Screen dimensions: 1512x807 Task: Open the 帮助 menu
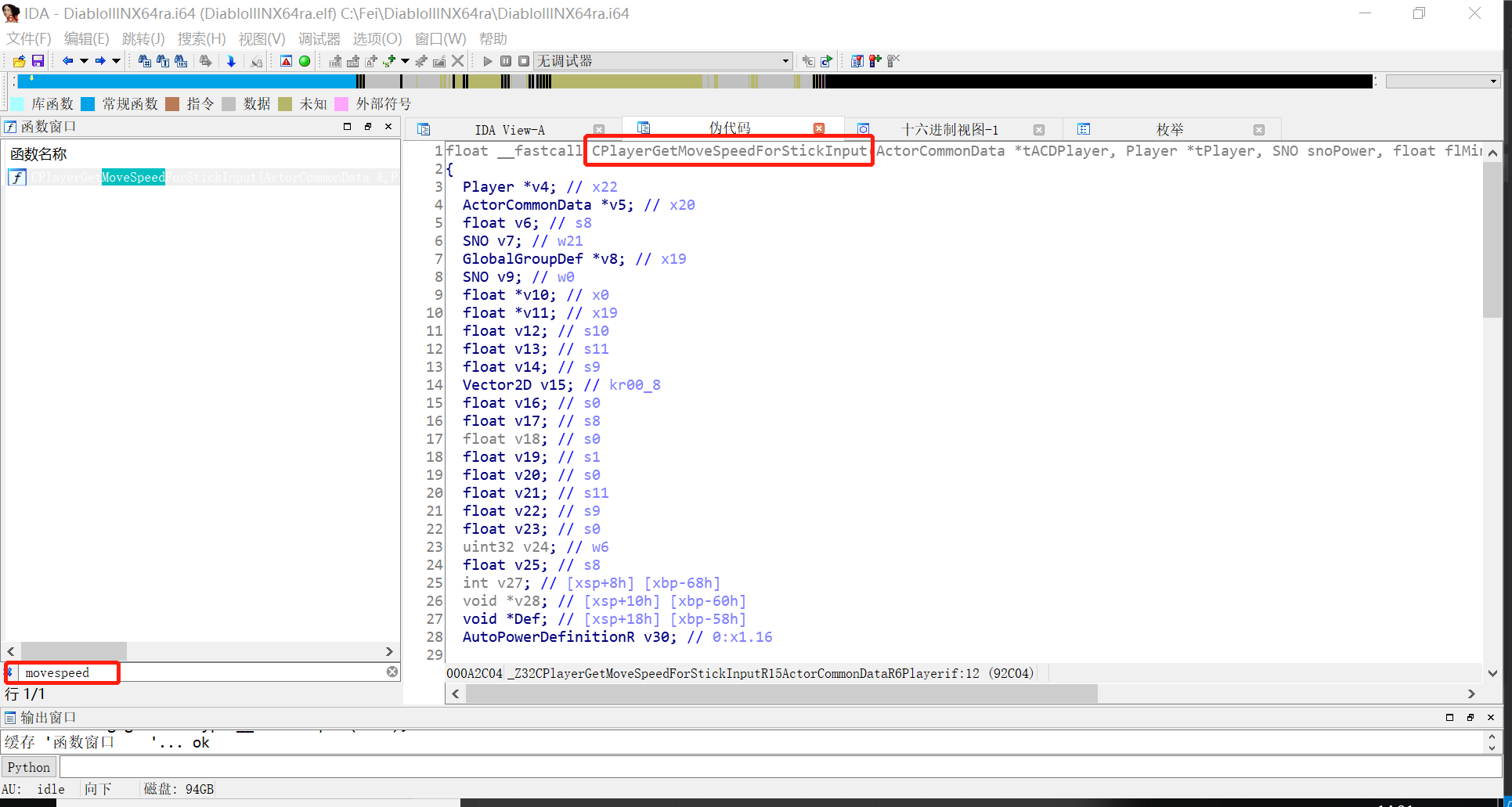[x=493, y=38]
